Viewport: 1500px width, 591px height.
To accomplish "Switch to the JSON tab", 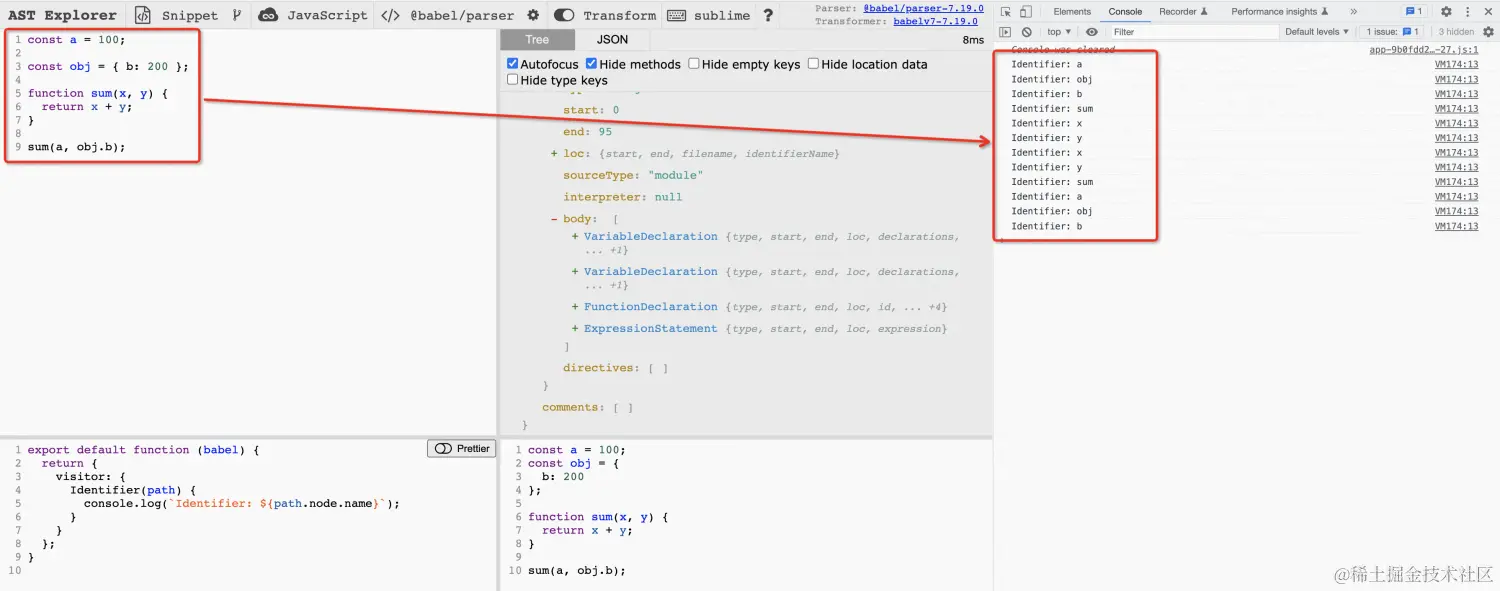I will click(x=613, y=40).
